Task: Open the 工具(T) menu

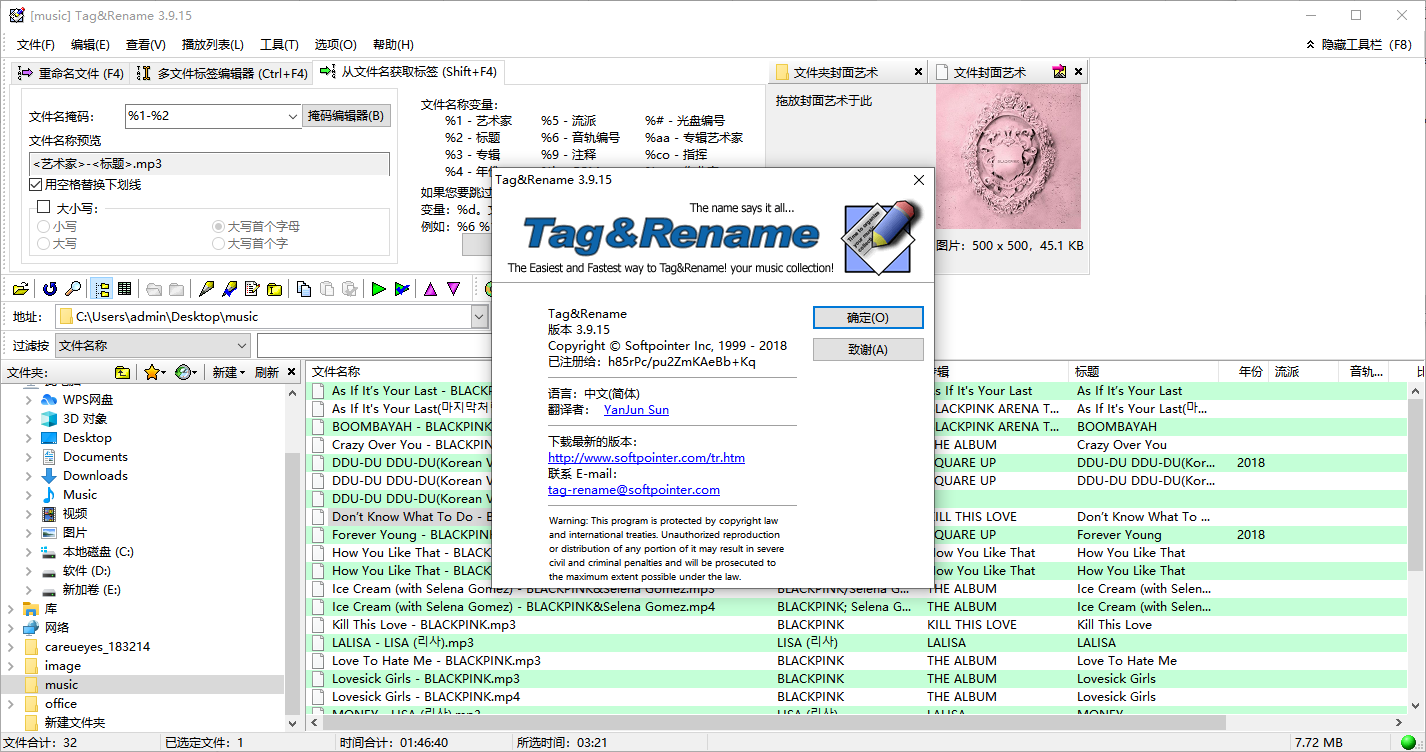Action: pos(279,44)
